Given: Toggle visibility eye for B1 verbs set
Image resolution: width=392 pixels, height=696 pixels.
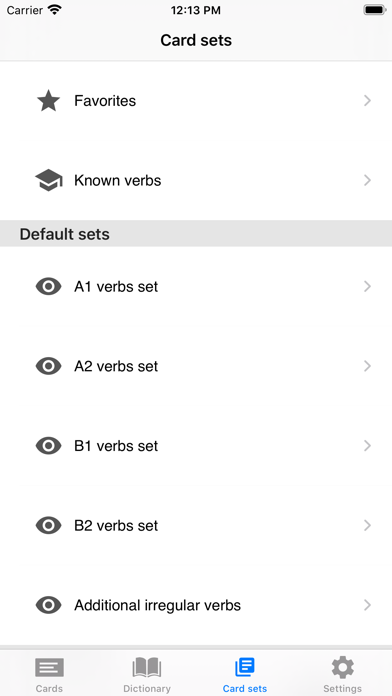Looking at the screenshot, I should [x=48, y=446].
